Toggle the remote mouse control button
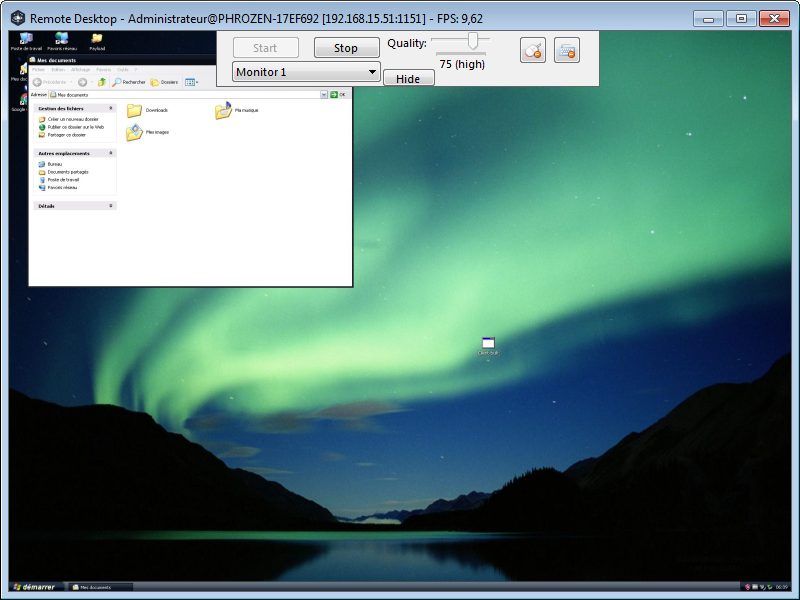 [533, 50]
